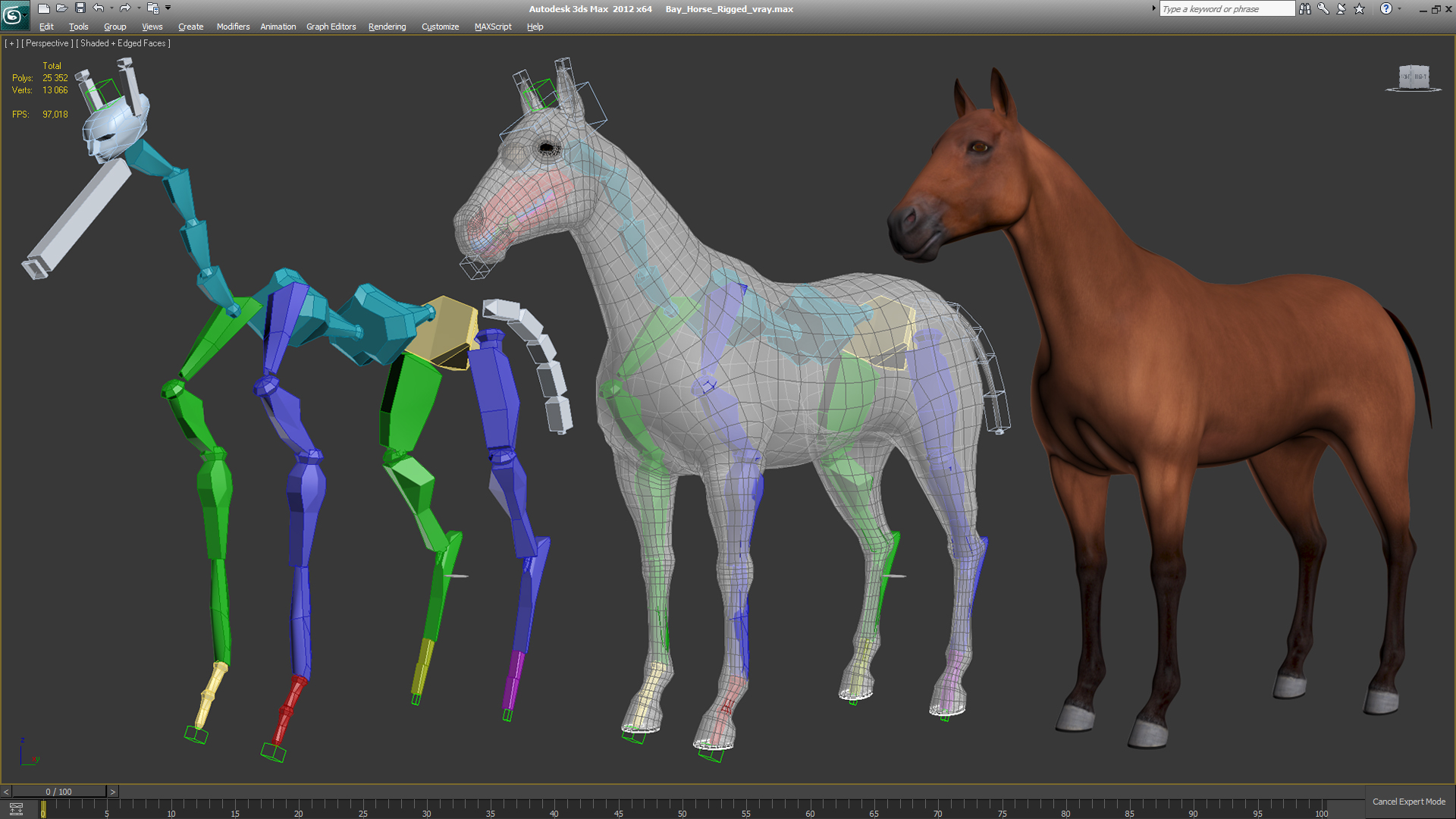The width and height of the screenshot is (1456, 819).
Task: Open the 3ds Max application menu button
Action: coord(14,14)
